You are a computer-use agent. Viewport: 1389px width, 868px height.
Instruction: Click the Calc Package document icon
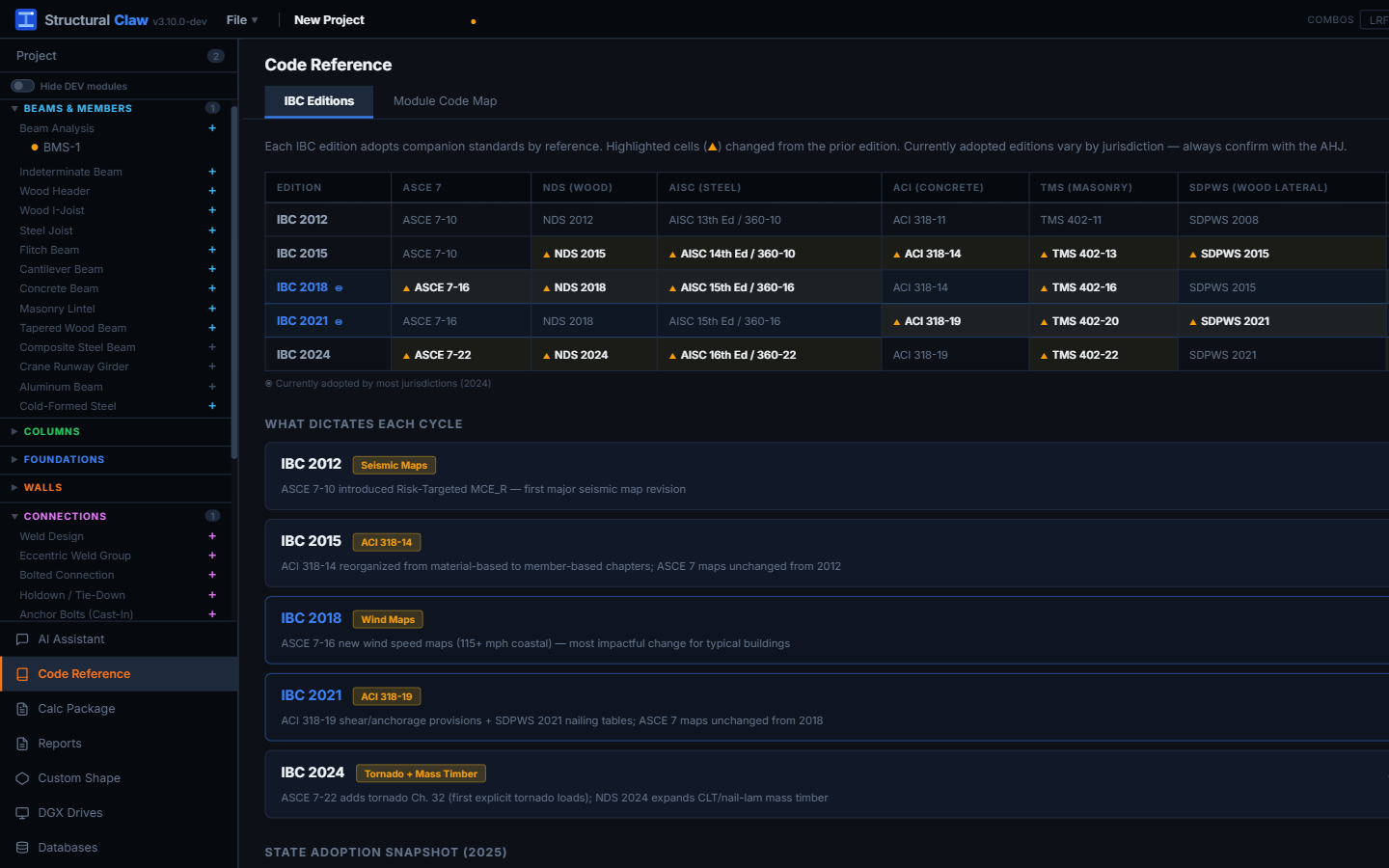click(x=22, y=709)
